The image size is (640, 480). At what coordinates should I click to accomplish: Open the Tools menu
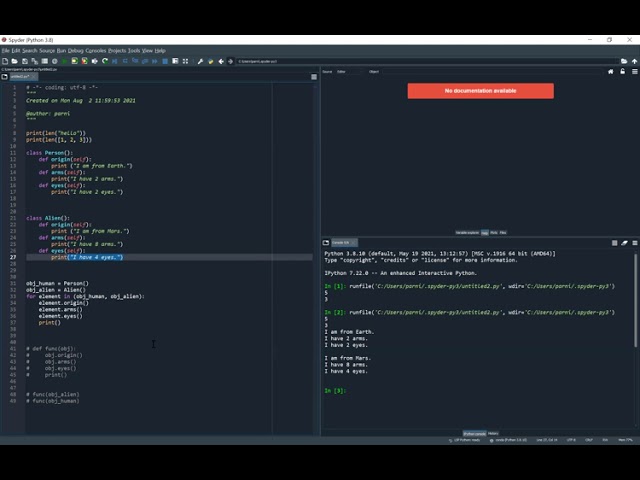pos(134,51)
